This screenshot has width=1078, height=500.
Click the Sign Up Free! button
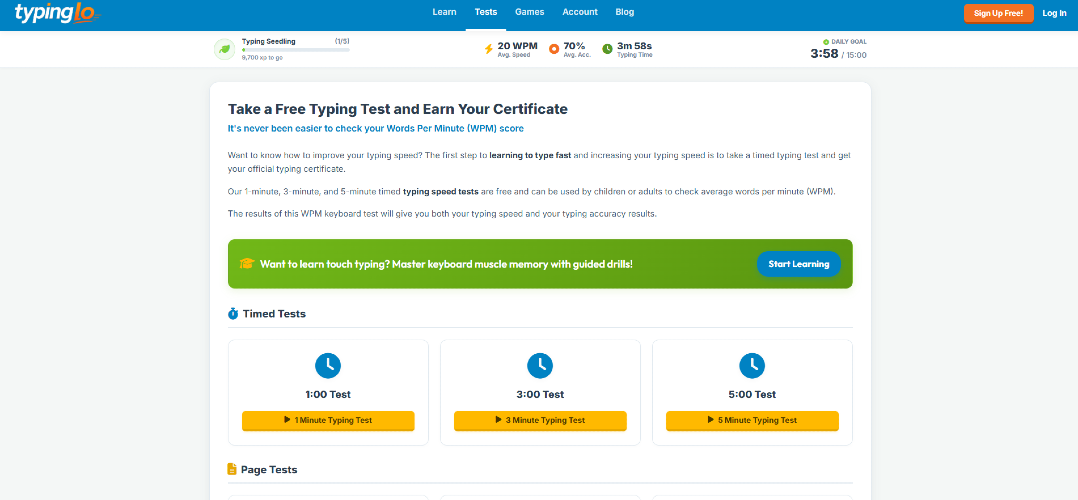[998, 13]
